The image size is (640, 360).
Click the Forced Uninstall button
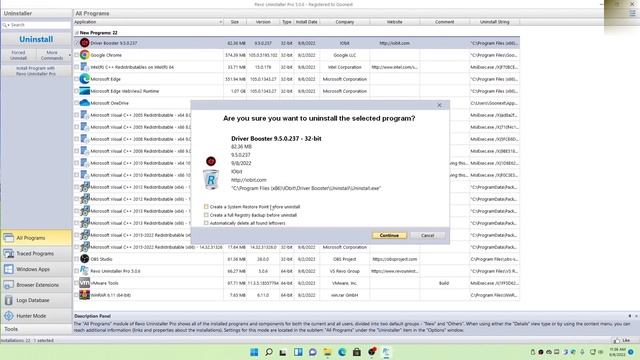tap(18, 55)
